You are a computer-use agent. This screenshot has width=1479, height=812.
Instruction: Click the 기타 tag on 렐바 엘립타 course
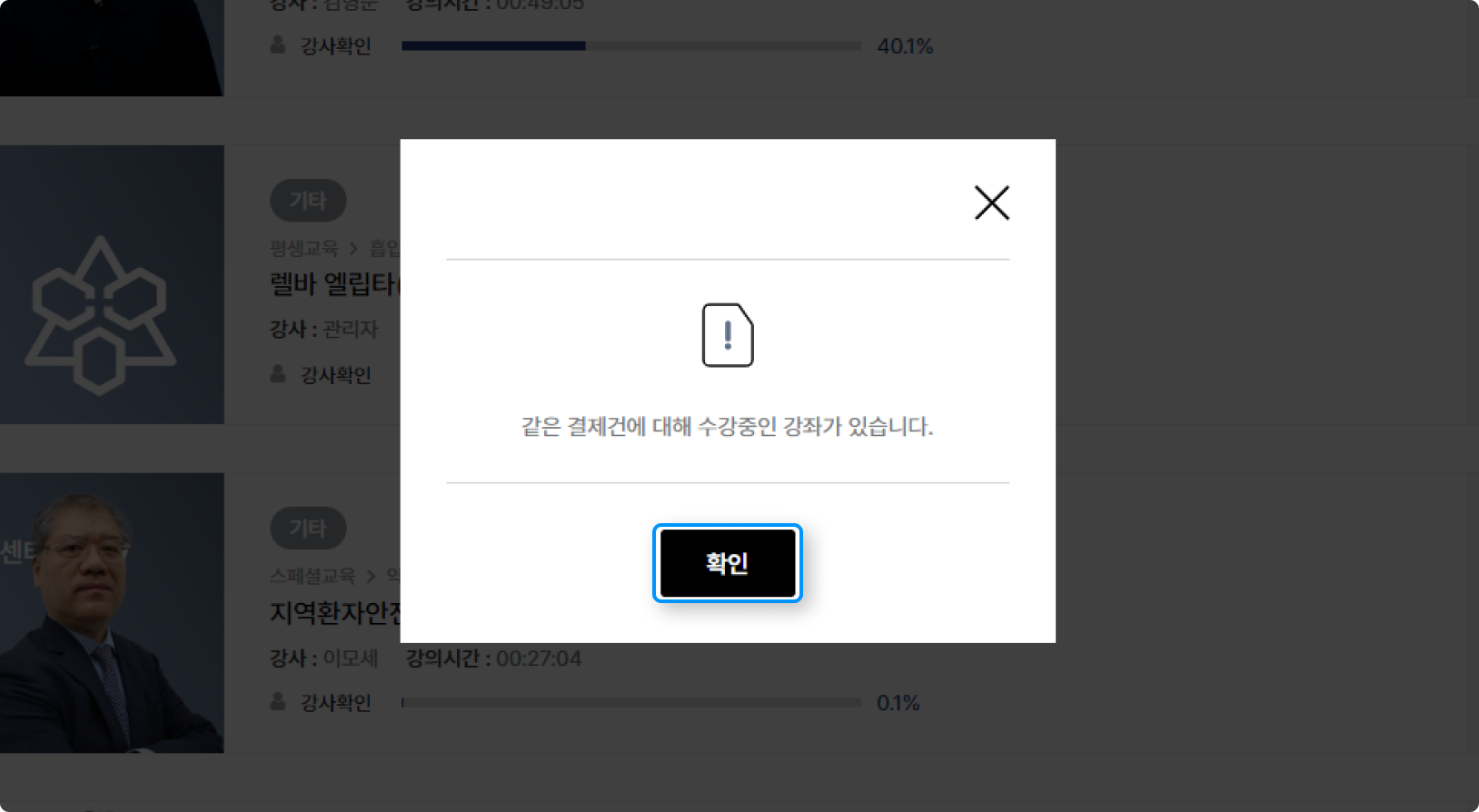(308, 200)
